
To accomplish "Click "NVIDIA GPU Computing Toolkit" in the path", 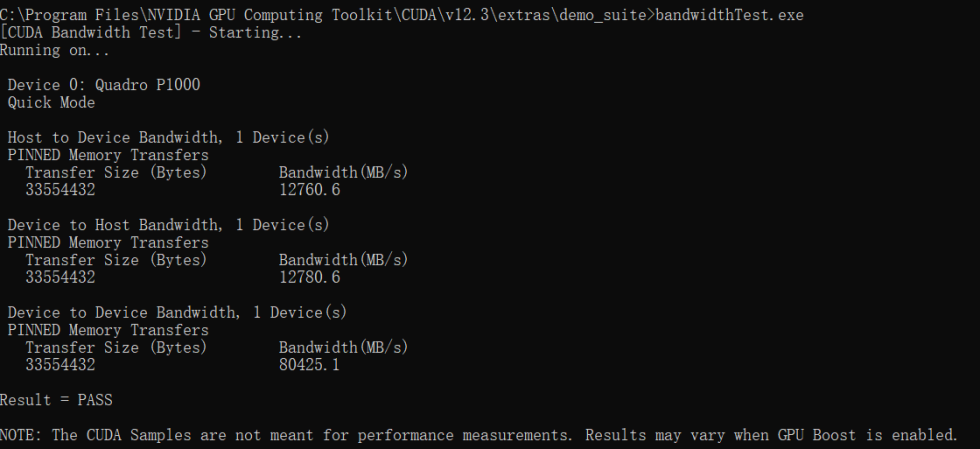I will pos(265,16).
